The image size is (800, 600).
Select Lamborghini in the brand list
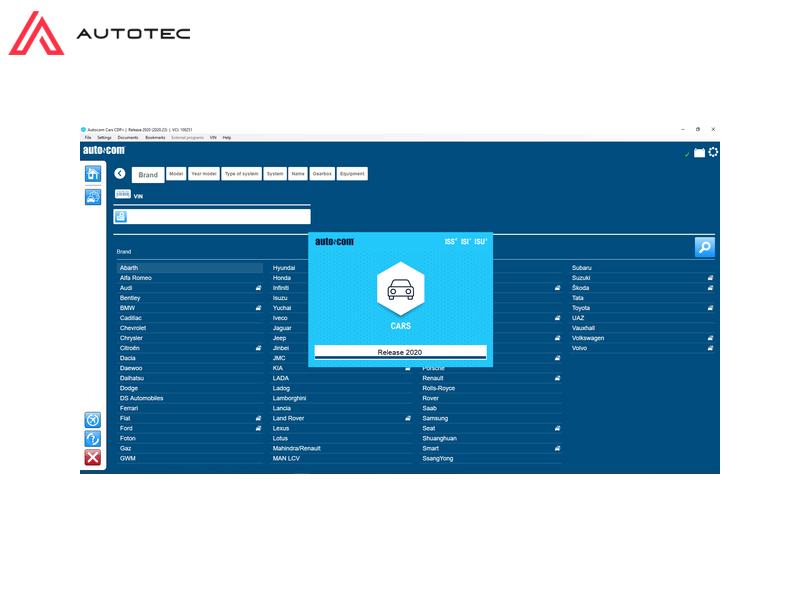pyautogui.click(x=341, y=398)
